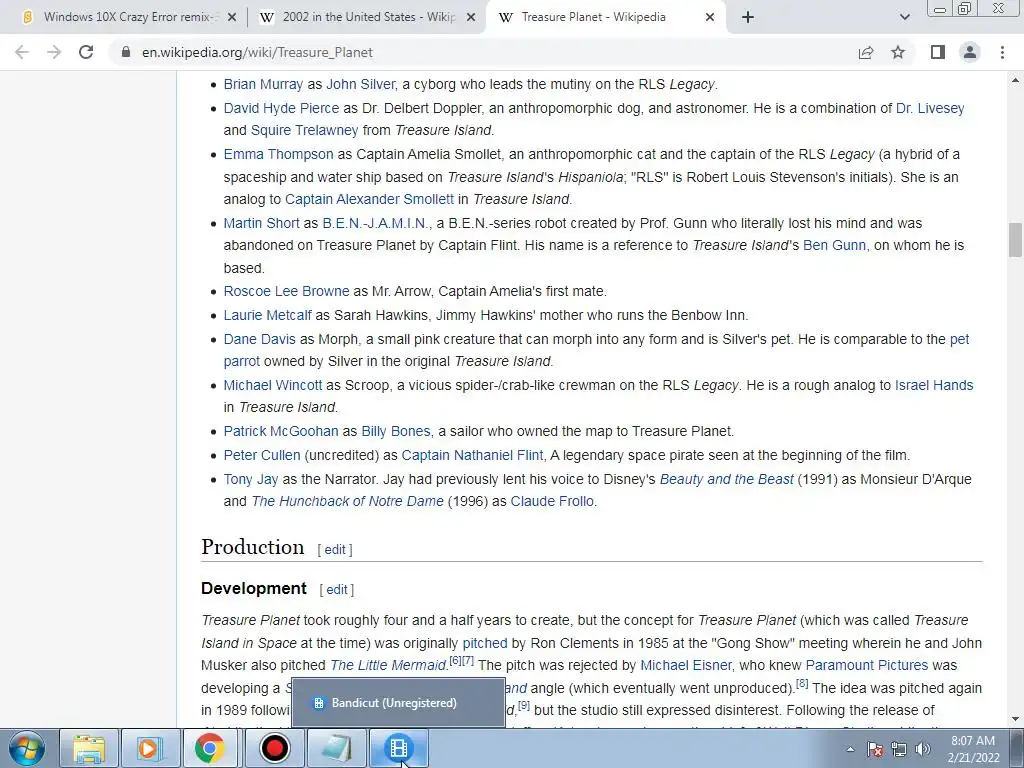The width and height of the screenshot is (1024, 768).
Task: Open the Dr. Livesey link
Action: [930, 108]
